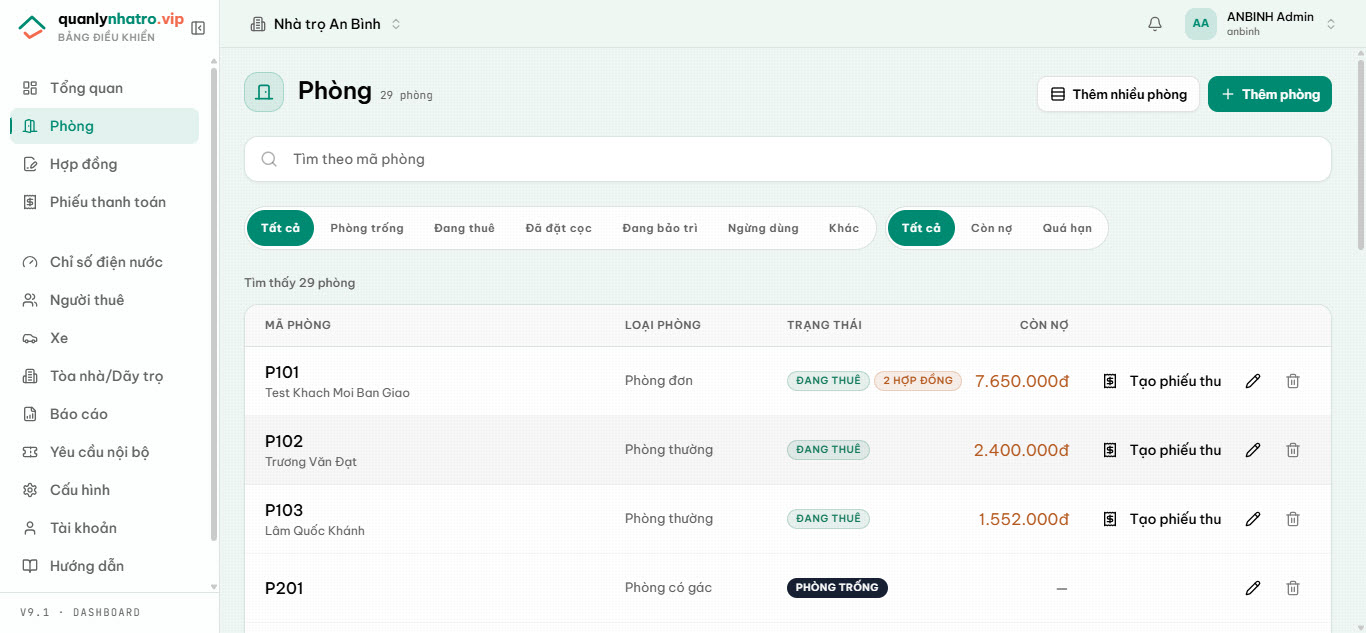Filter rooms by Đang bảo trì
1366x633 pixels.
pyautogui.click(x=660, y=228)
